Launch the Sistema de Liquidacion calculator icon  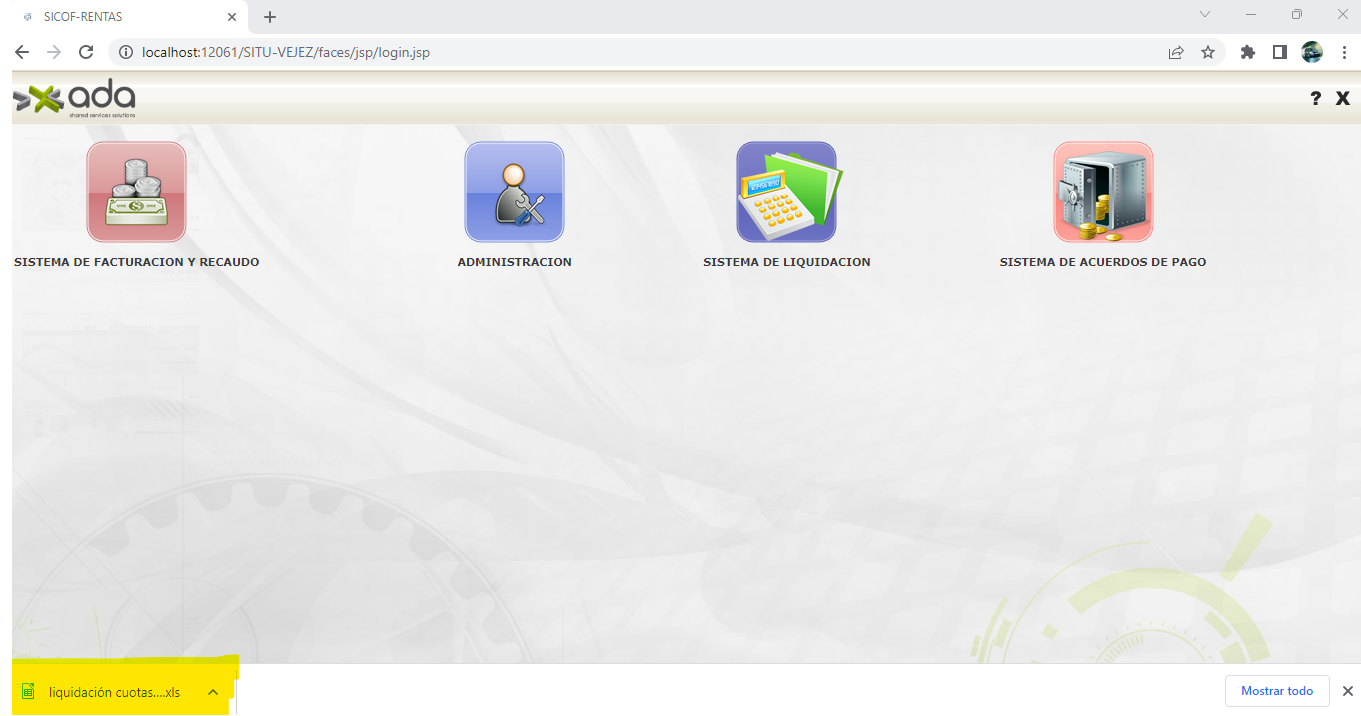(x=786, y=192)
